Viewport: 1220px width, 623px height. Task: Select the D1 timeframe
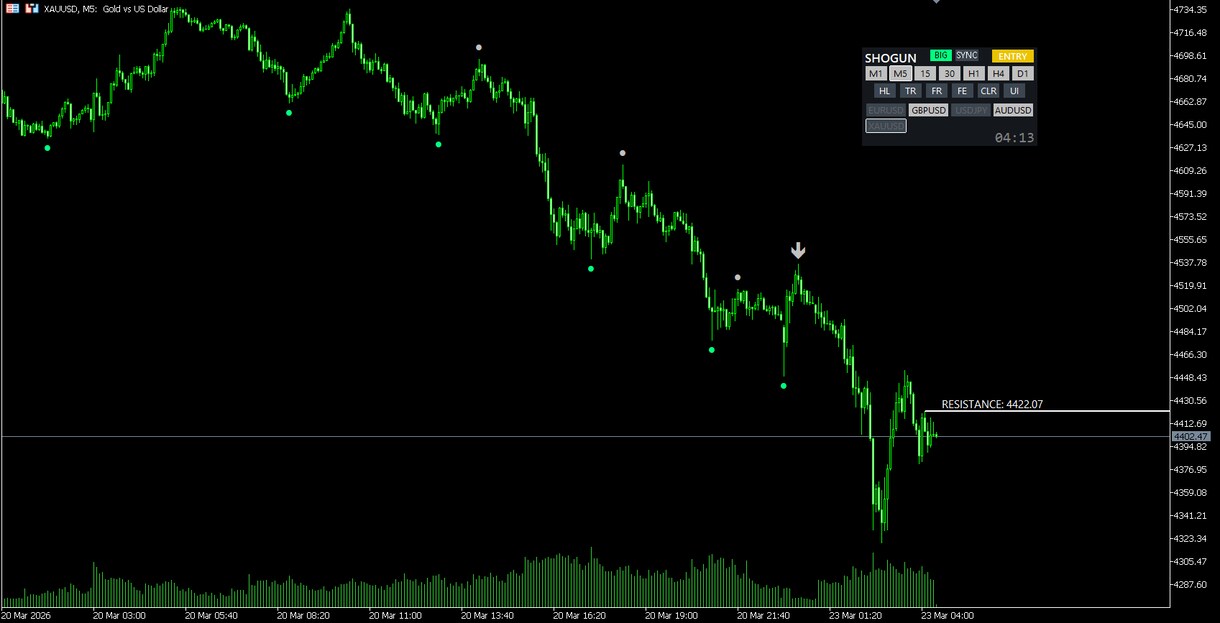pos(1022,74)
